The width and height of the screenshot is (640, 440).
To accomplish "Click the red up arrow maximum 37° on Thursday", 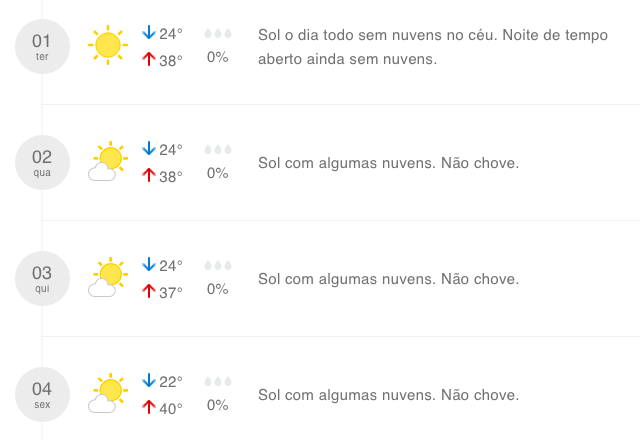I will click(149, 291).
